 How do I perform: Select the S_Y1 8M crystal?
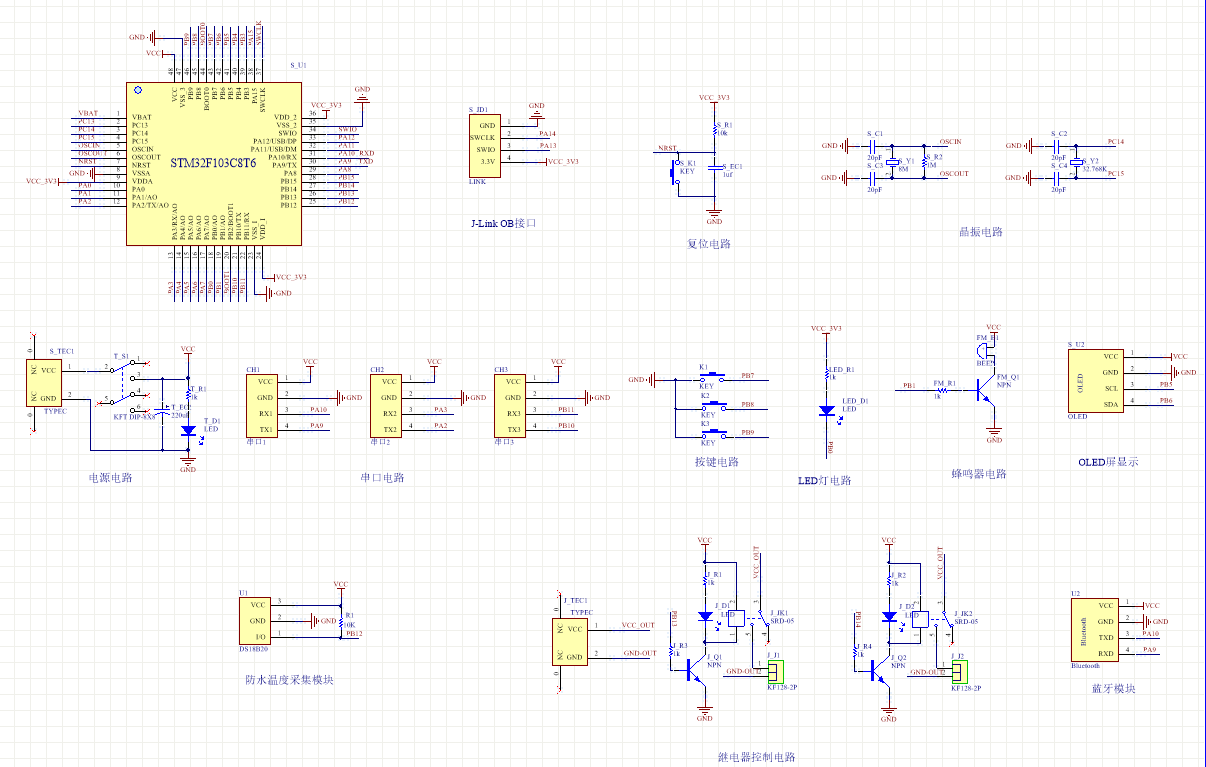894,163
